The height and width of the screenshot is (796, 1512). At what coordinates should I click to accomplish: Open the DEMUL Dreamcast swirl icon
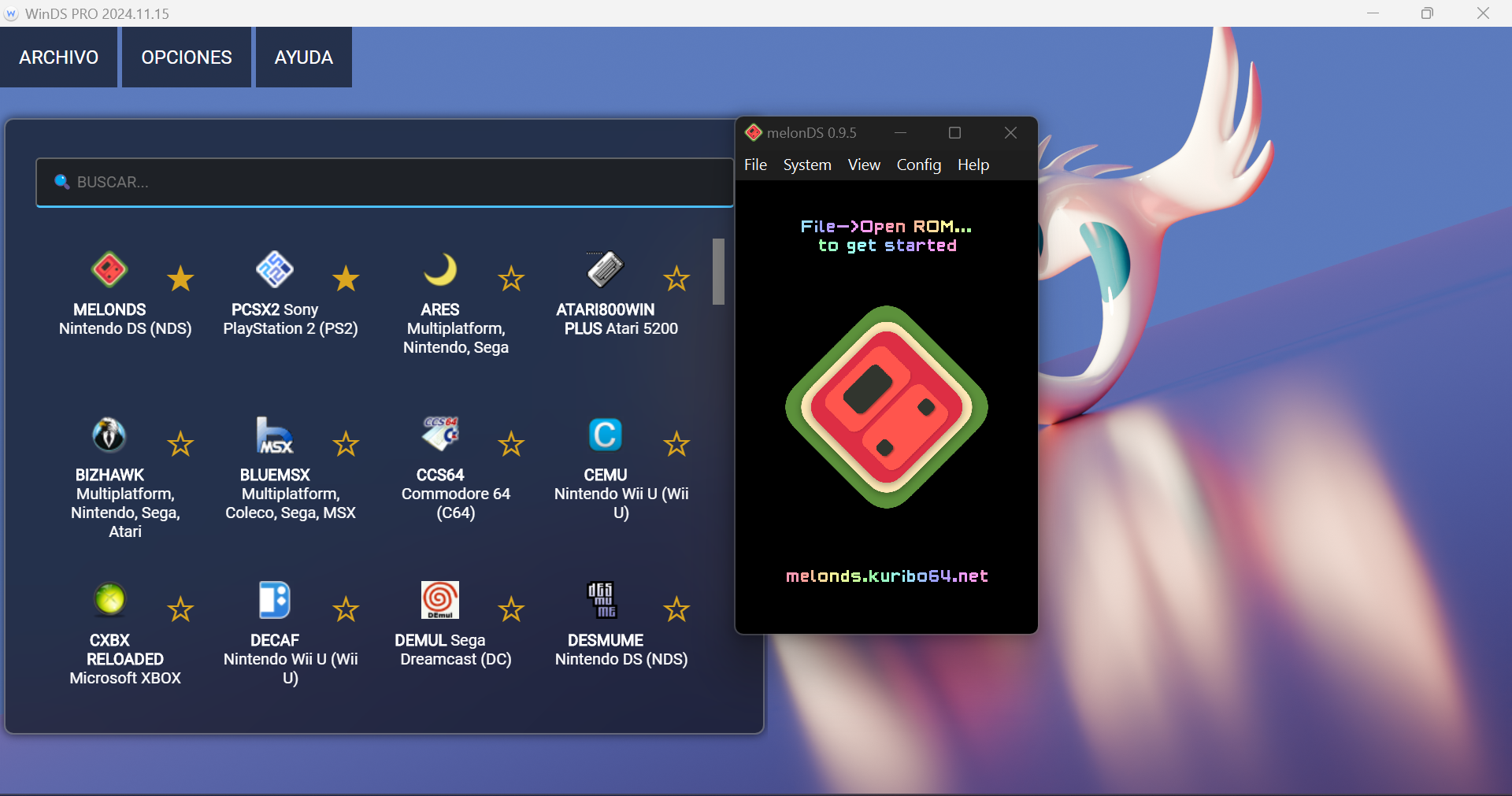point(440,601)
